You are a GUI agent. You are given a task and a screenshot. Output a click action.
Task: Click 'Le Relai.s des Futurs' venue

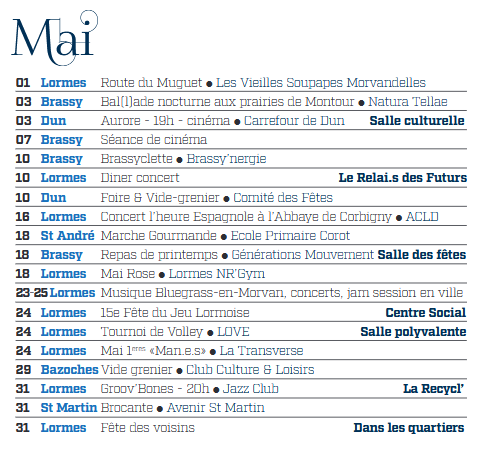click(x=403, y=178)
